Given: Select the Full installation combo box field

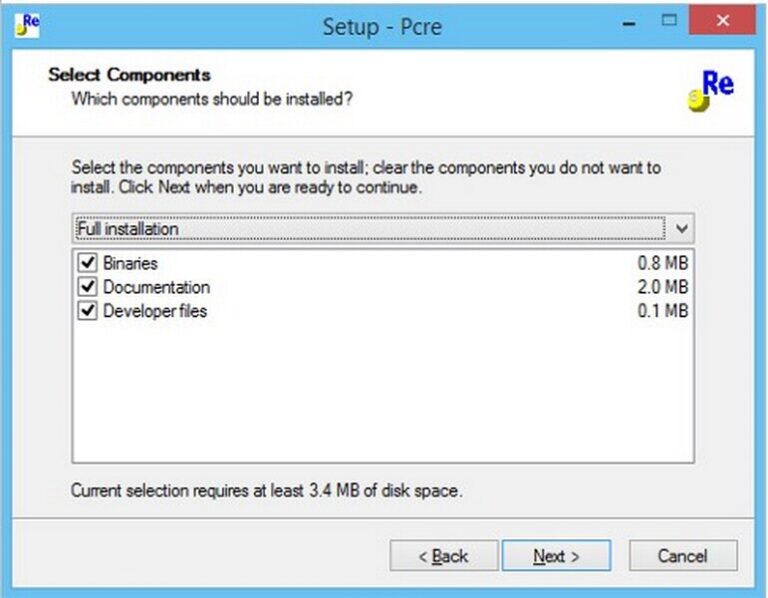Looking at the screenshot, I should [x=383, y=228].
